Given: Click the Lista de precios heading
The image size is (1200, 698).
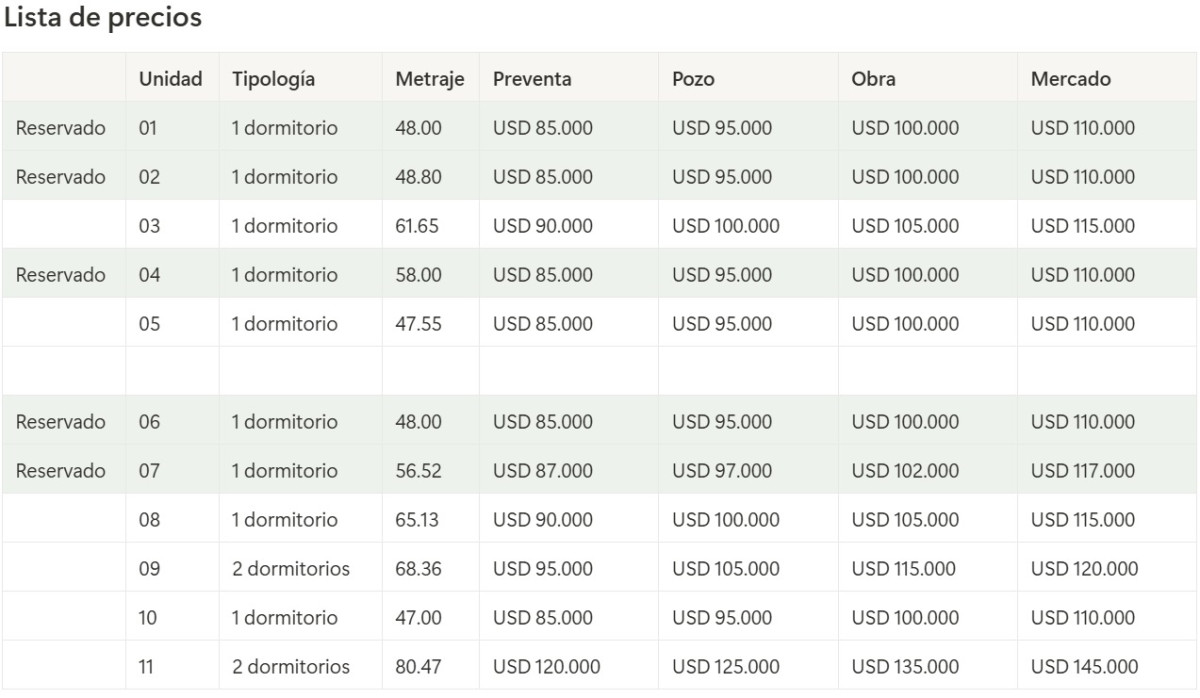Looking at the screenshot, I should [103, 18].
